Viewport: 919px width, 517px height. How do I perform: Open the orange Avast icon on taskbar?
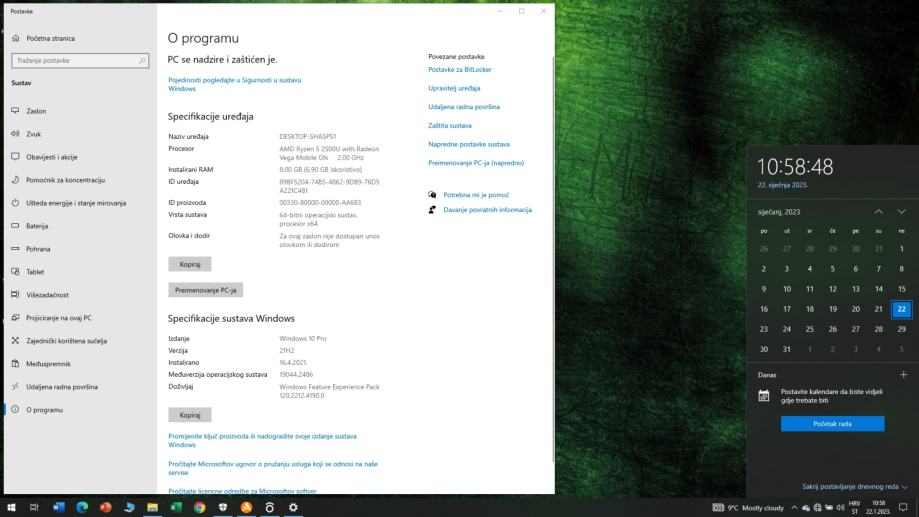(x=246, y=507)
